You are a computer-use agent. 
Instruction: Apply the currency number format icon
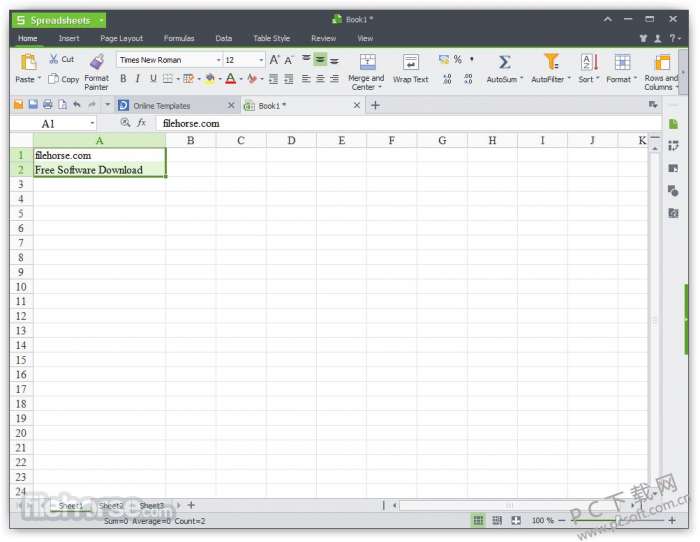coord(443,59)
